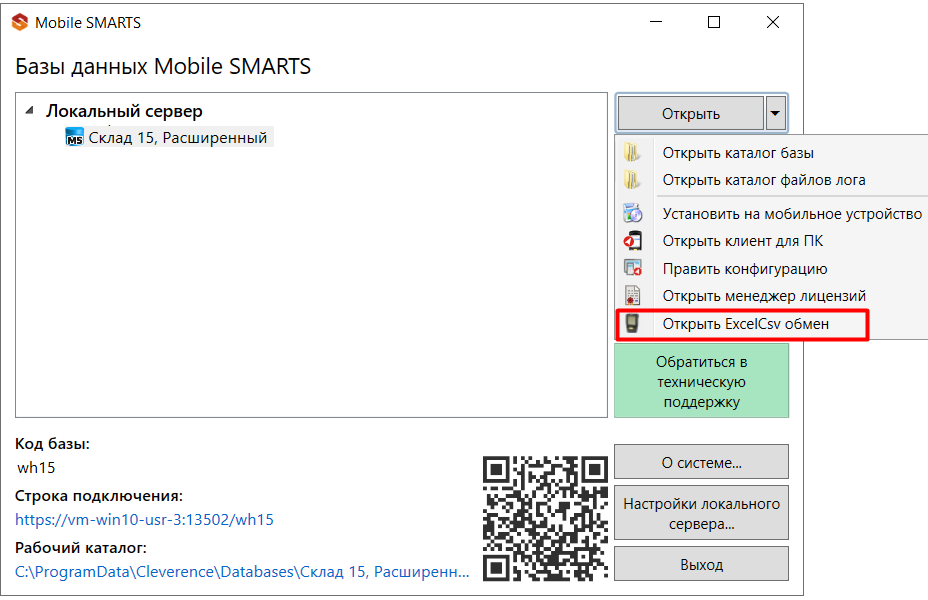Click folder icon next to Открыть каталог файлов лога

point(632,180)
